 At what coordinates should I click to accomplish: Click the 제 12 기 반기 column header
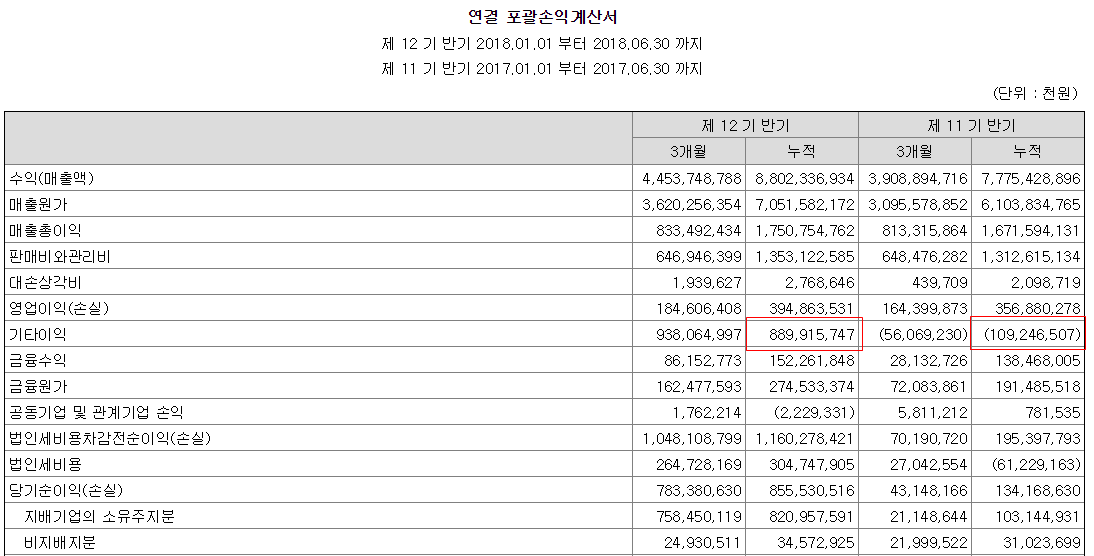pos(745,126)
